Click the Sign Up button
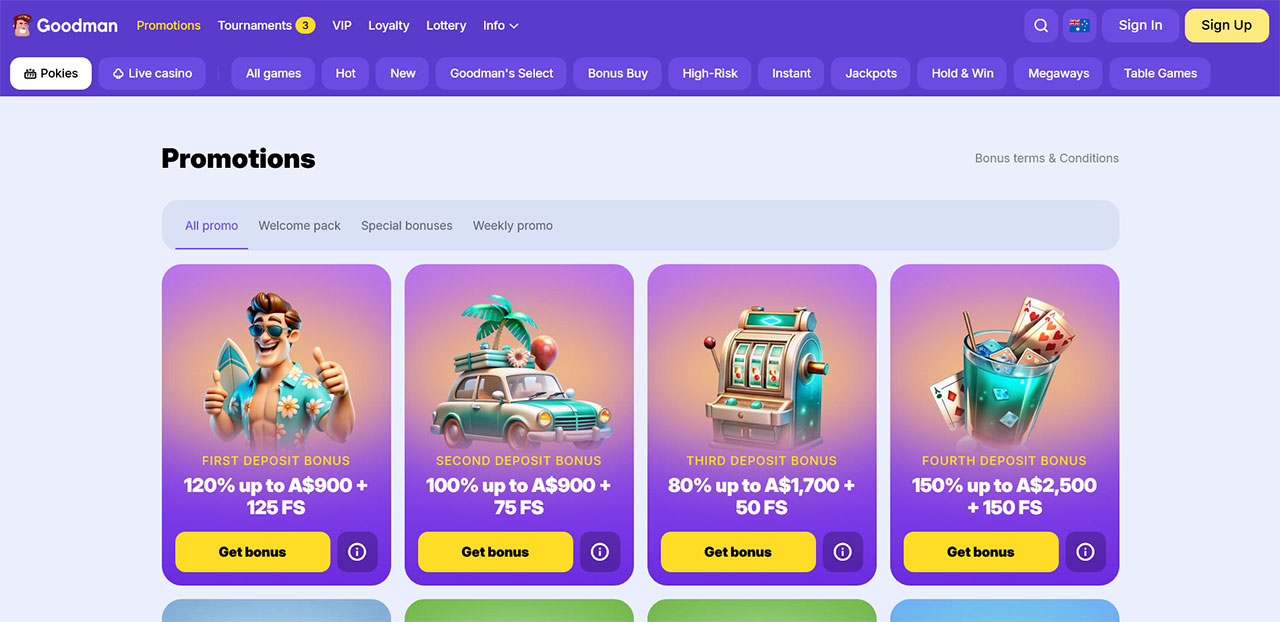This screenshot has height=622, width=1280. point(1226,26)
